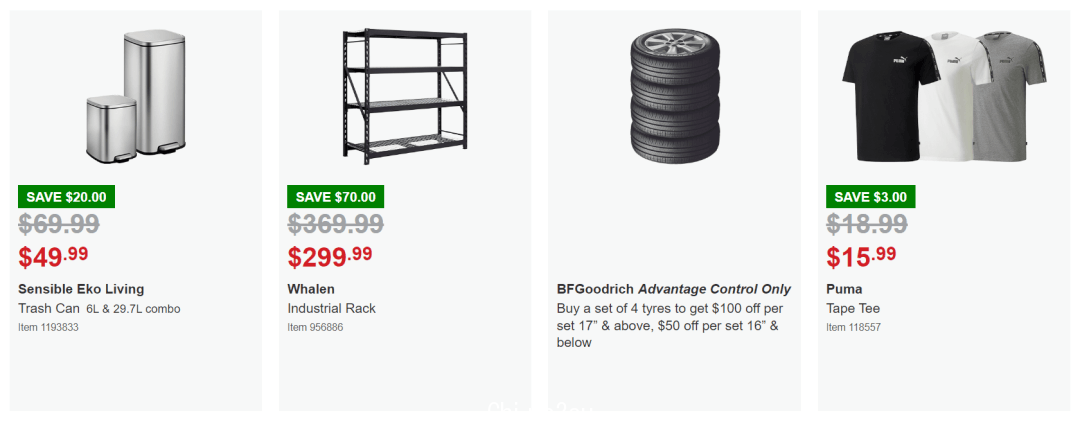Viewport: 1080px width, 424px height.
Task: Open the BFGoodrich Advantage Control Only title
Action: (x=674, y=289)
